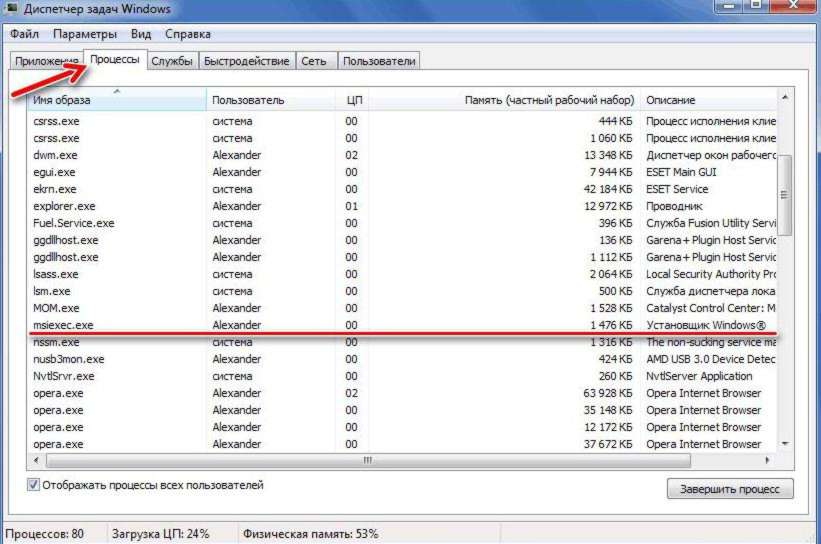Select the ekrn.exe process
Image resolution: width=821 pixels, height=544 pixels.
(403, 189)
